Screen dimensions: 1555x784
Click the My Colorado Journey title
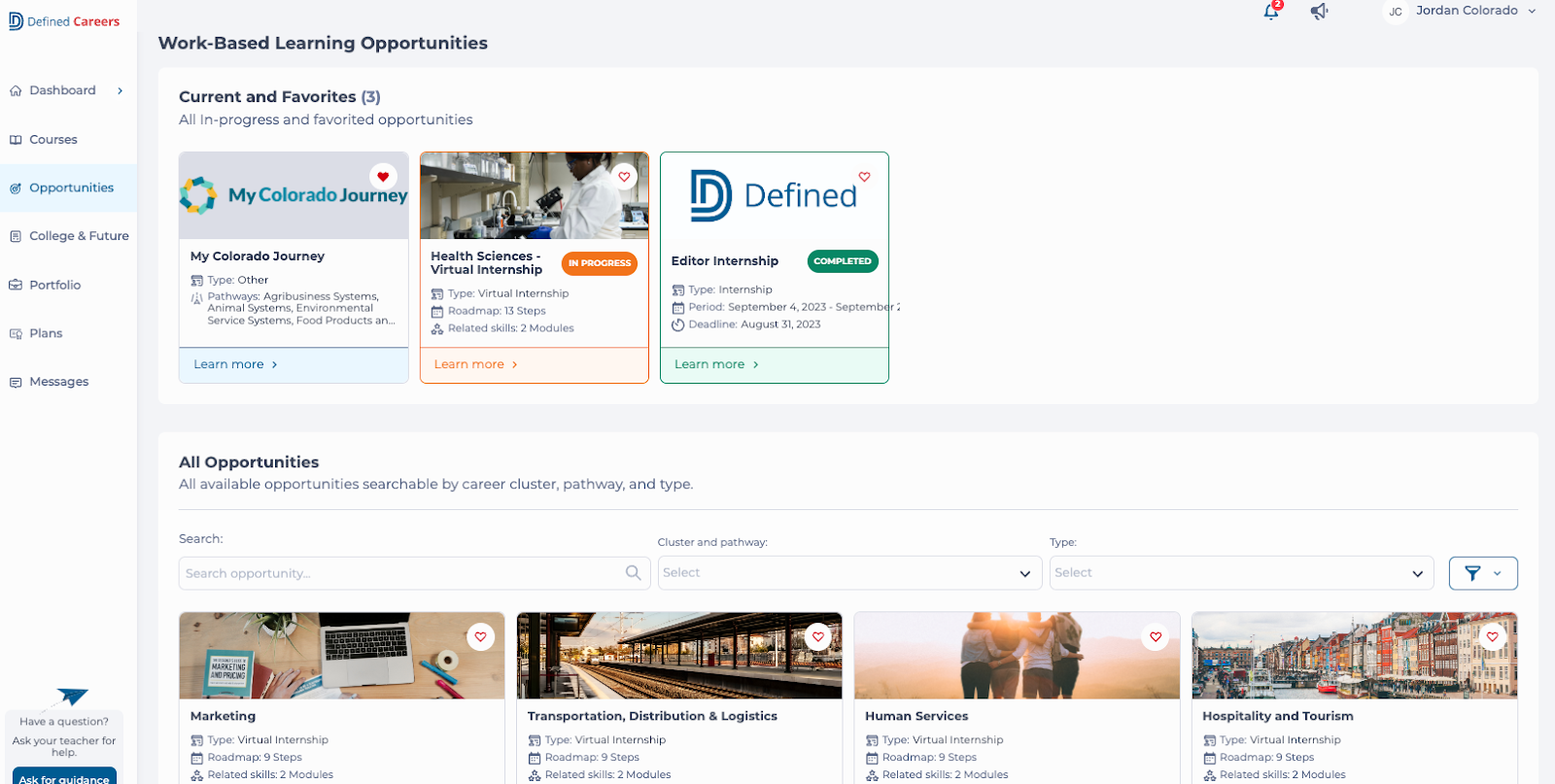pyautogui.click(x=258, y=256)
